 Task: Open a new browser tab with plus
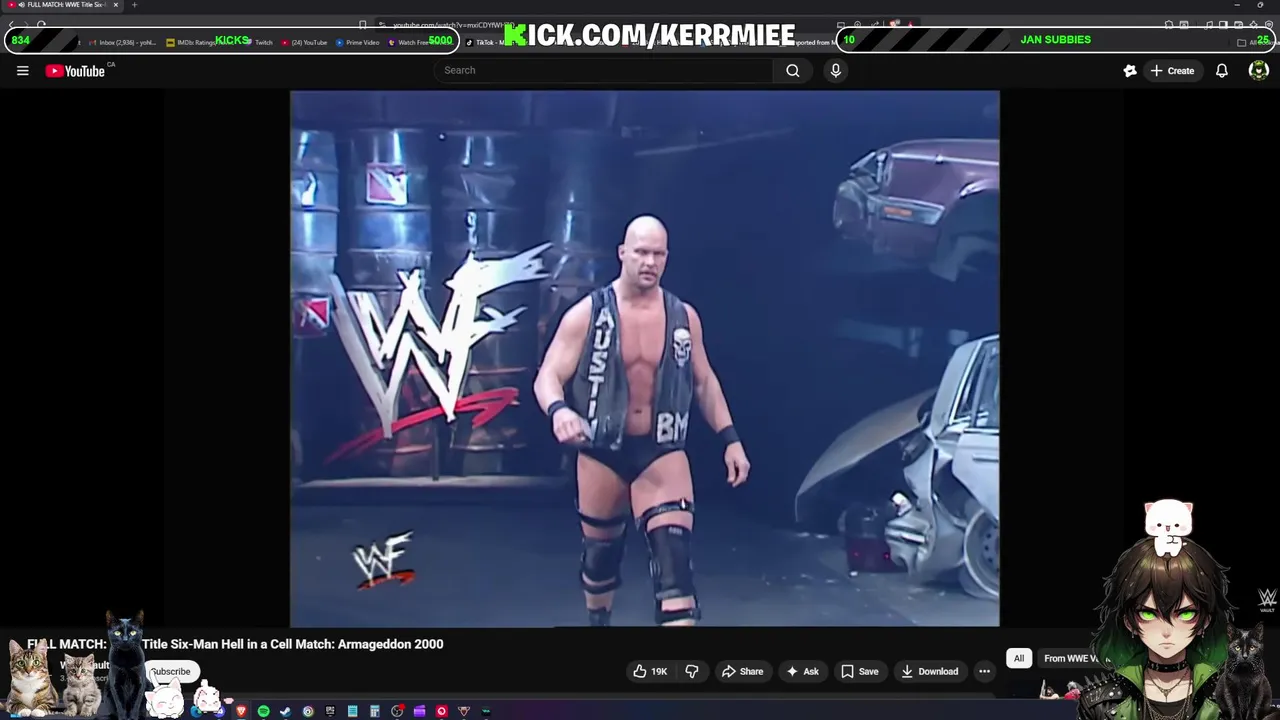134,5
